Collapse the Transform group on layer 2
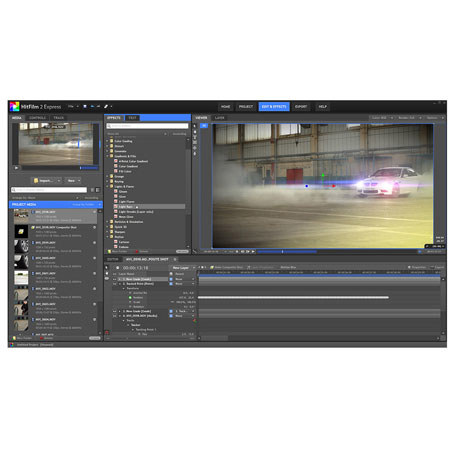 pos(124,288)
